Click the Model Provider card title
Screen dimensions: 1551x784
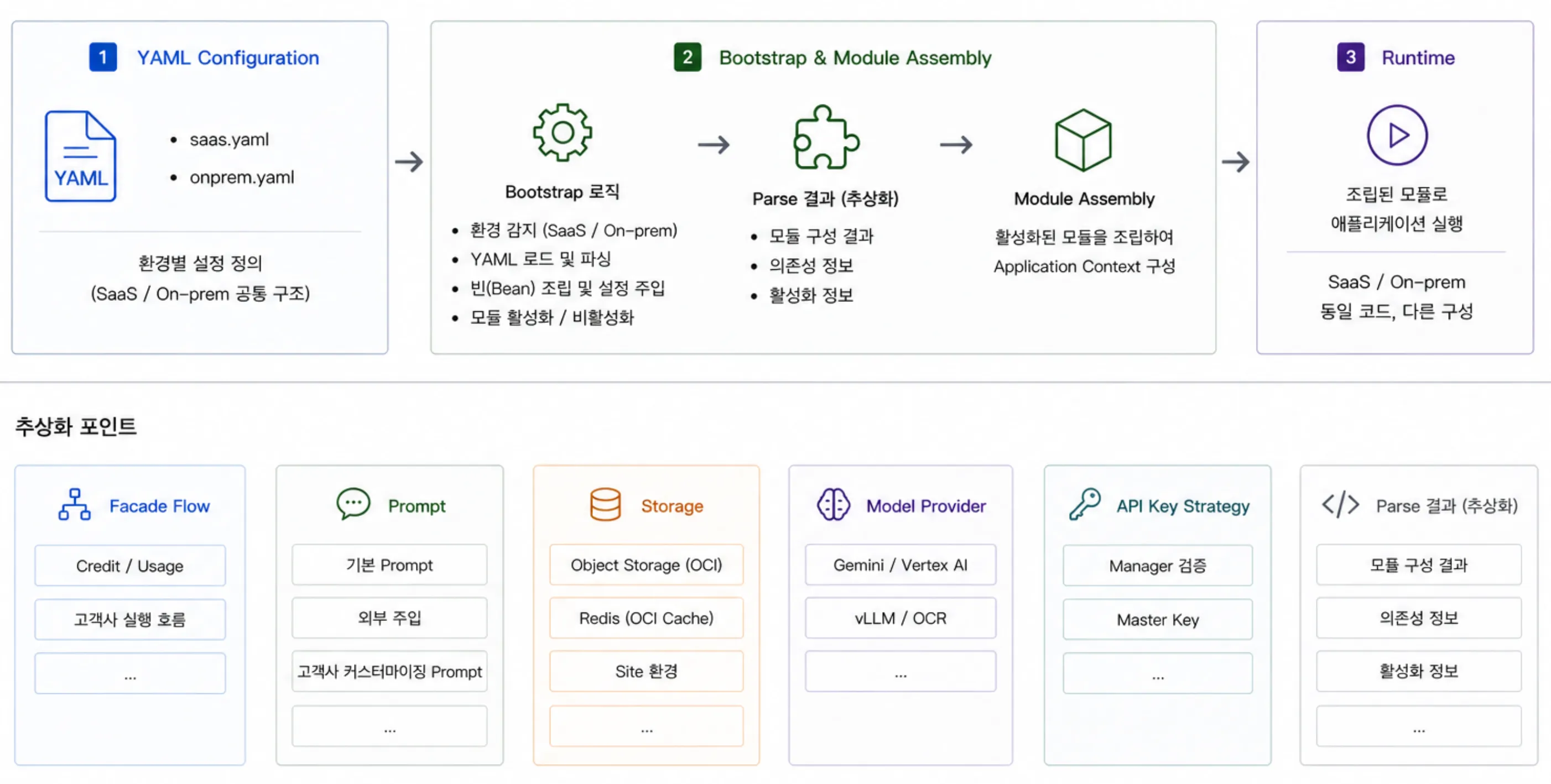click(x=926, y=506)
